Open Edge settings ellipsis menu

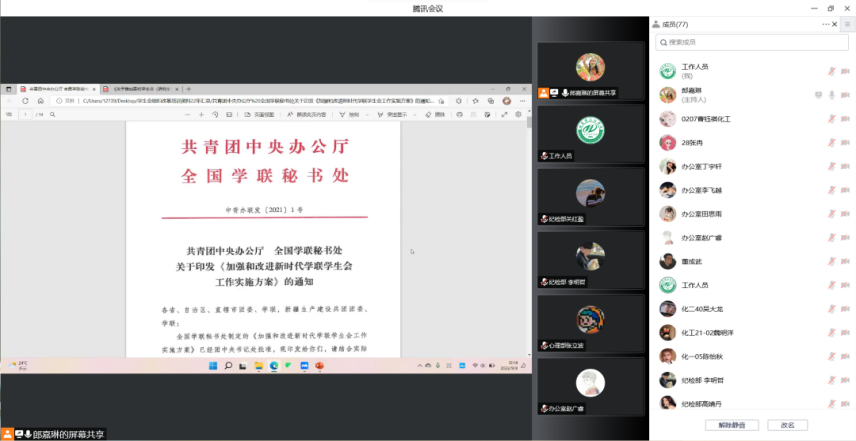pyautogui.click(x=522, y=101)
